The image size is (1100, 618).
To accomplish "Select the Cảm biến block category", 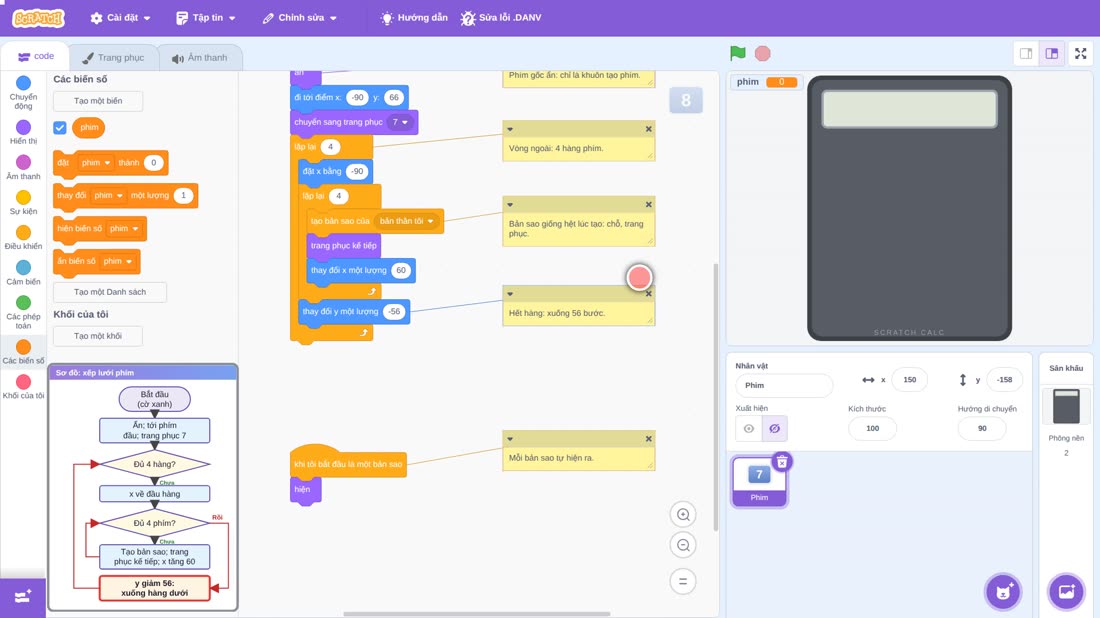I will click(23, 272).
